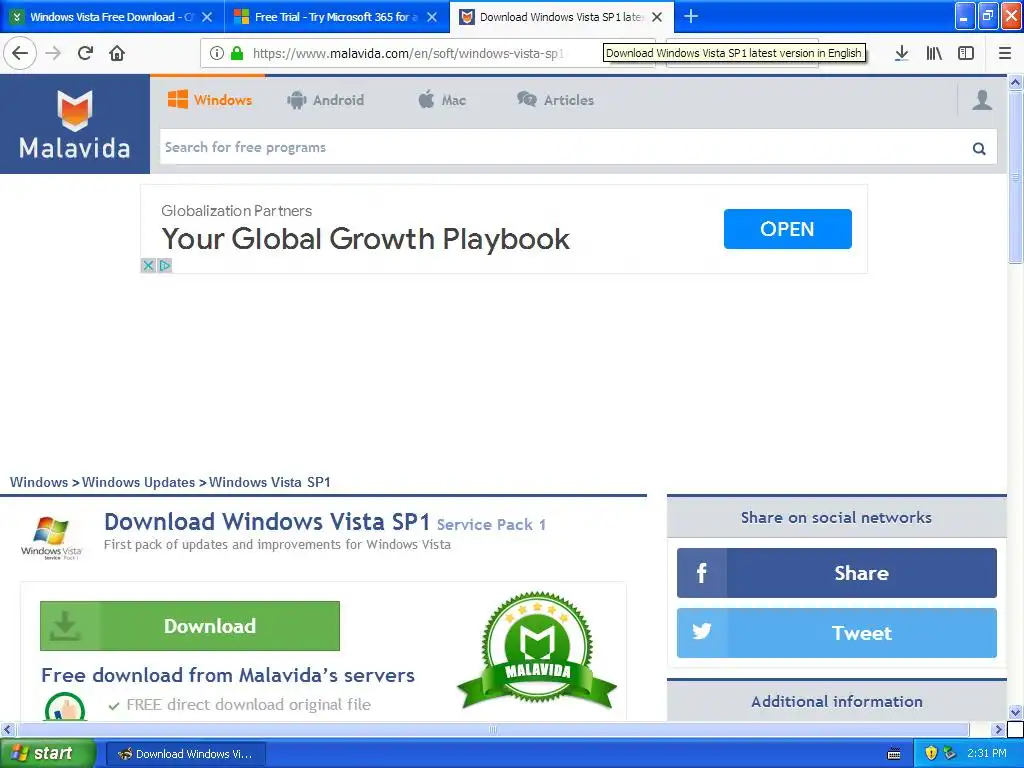1024x768 pixels.
Task: Click the Share on social networks header
Action: coord(837,517)
